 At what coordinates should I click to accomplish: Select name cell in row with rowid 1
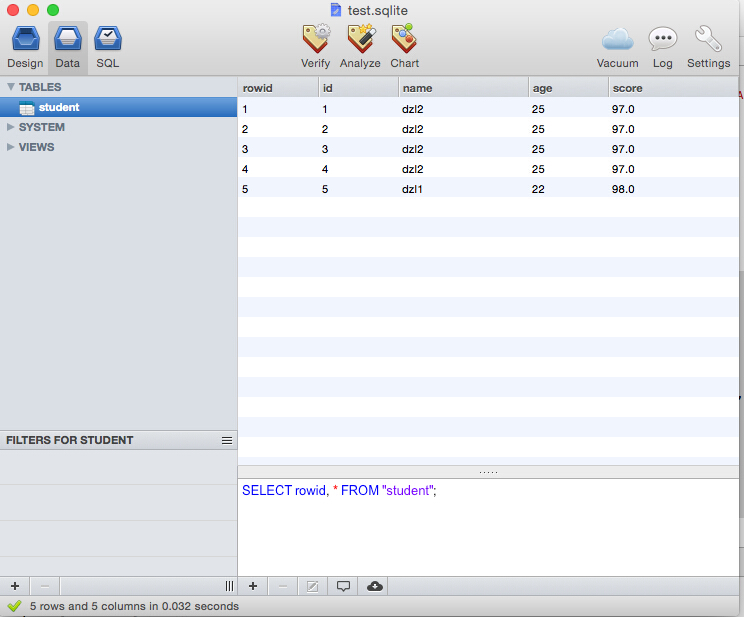coord(464,109)
